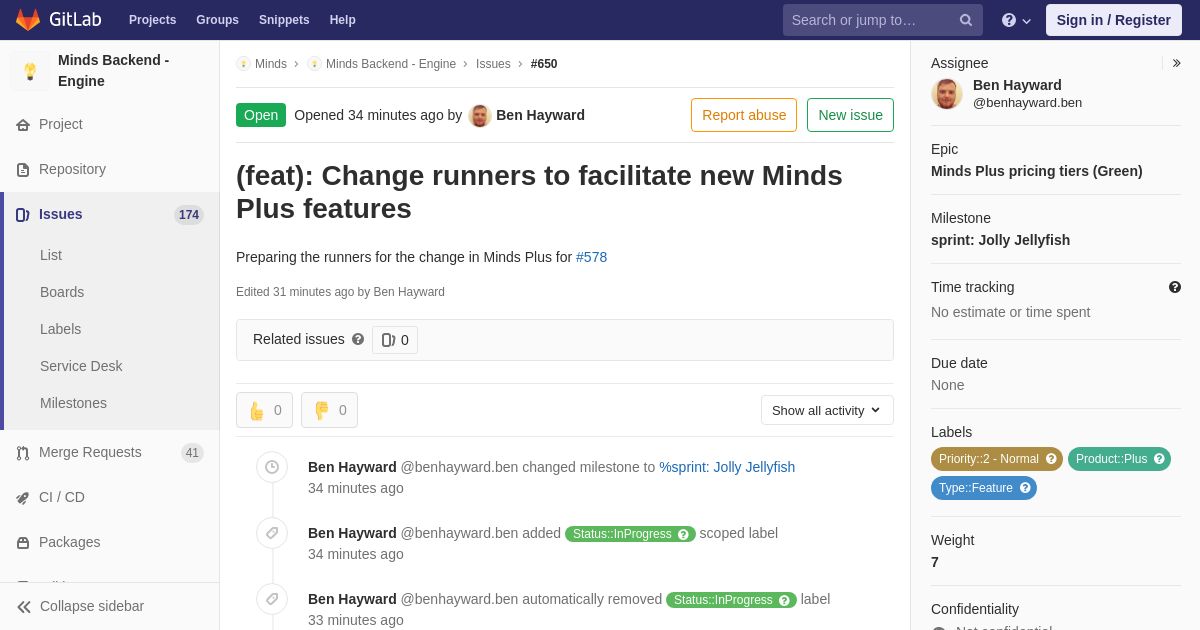
Task: Click the Packages icon
Action: click(x=23, y=543)
